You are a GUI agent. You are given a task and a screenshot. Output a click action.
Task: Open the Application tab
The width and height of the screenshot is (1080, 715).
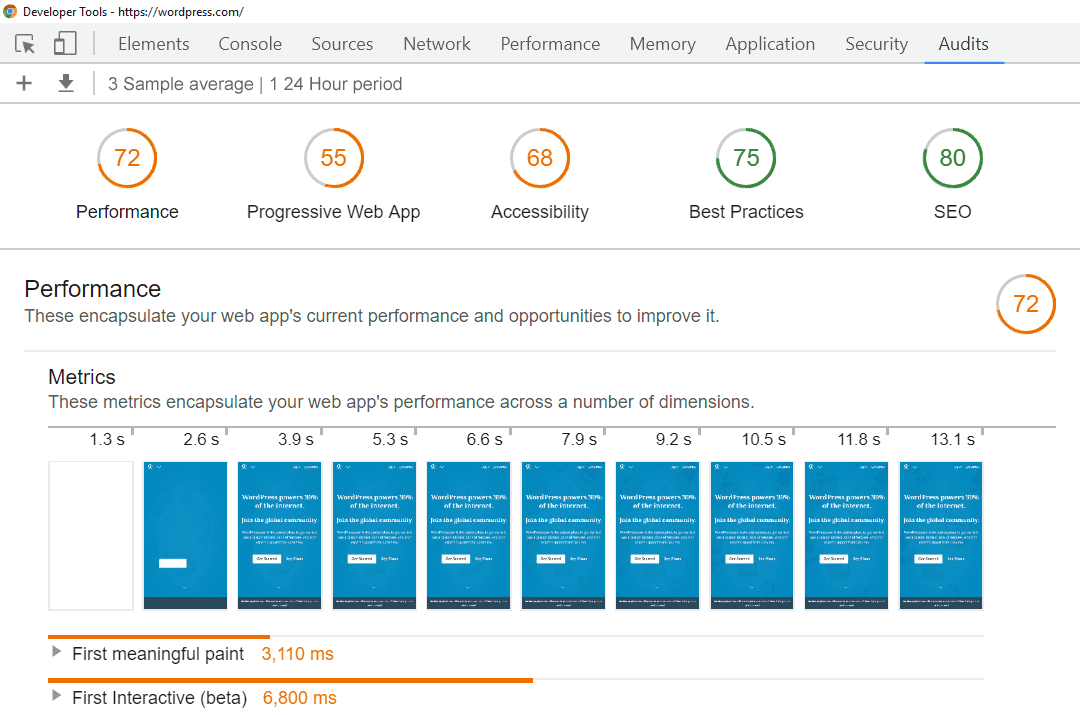[x=770, y=44]
